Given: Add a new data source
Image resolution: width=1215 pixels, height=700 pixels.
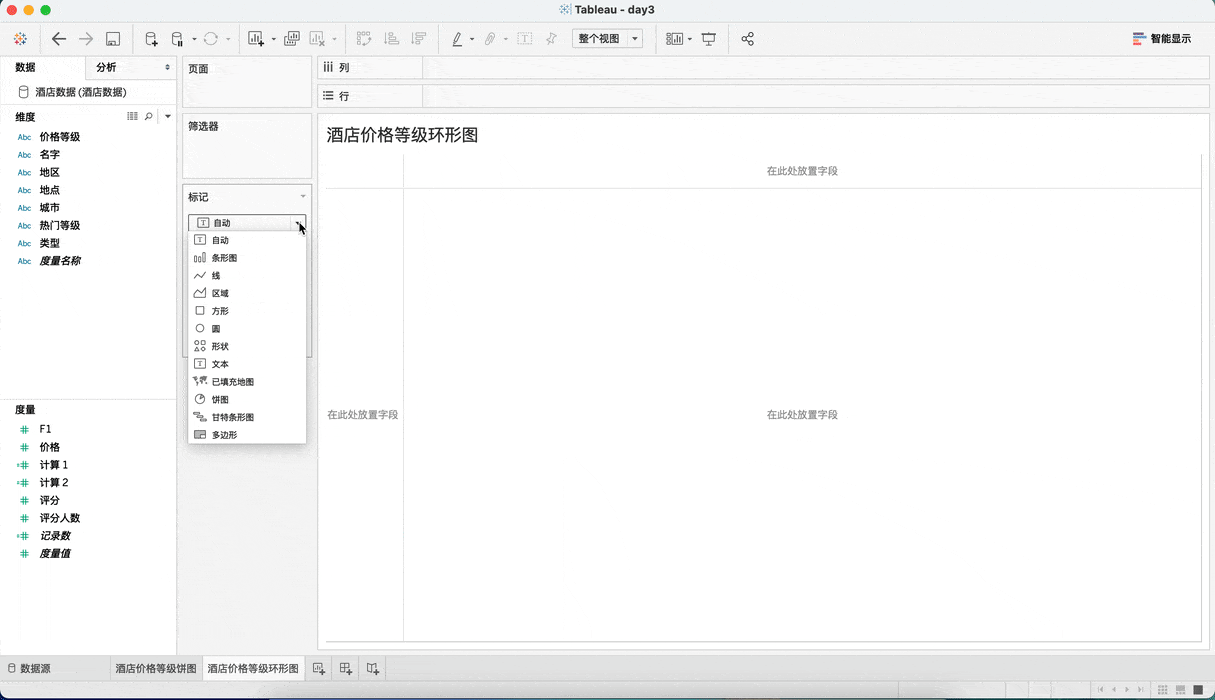Looking at the screenshot, I should click(151, 39).
